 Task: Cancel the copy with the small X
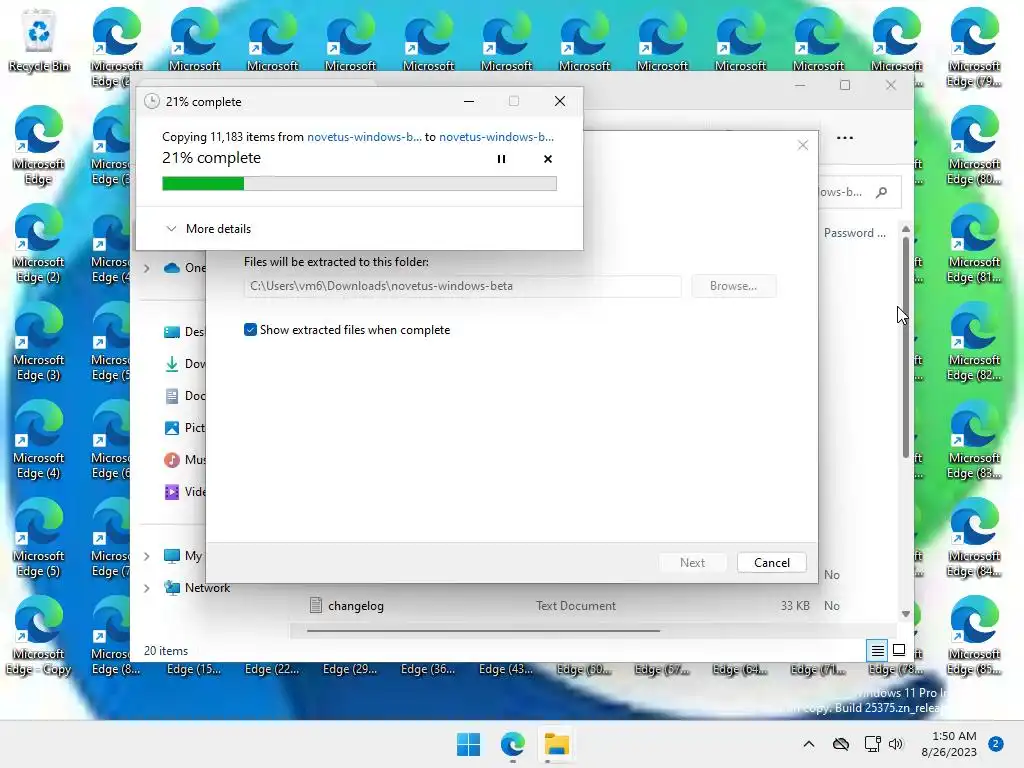[548, 159]
